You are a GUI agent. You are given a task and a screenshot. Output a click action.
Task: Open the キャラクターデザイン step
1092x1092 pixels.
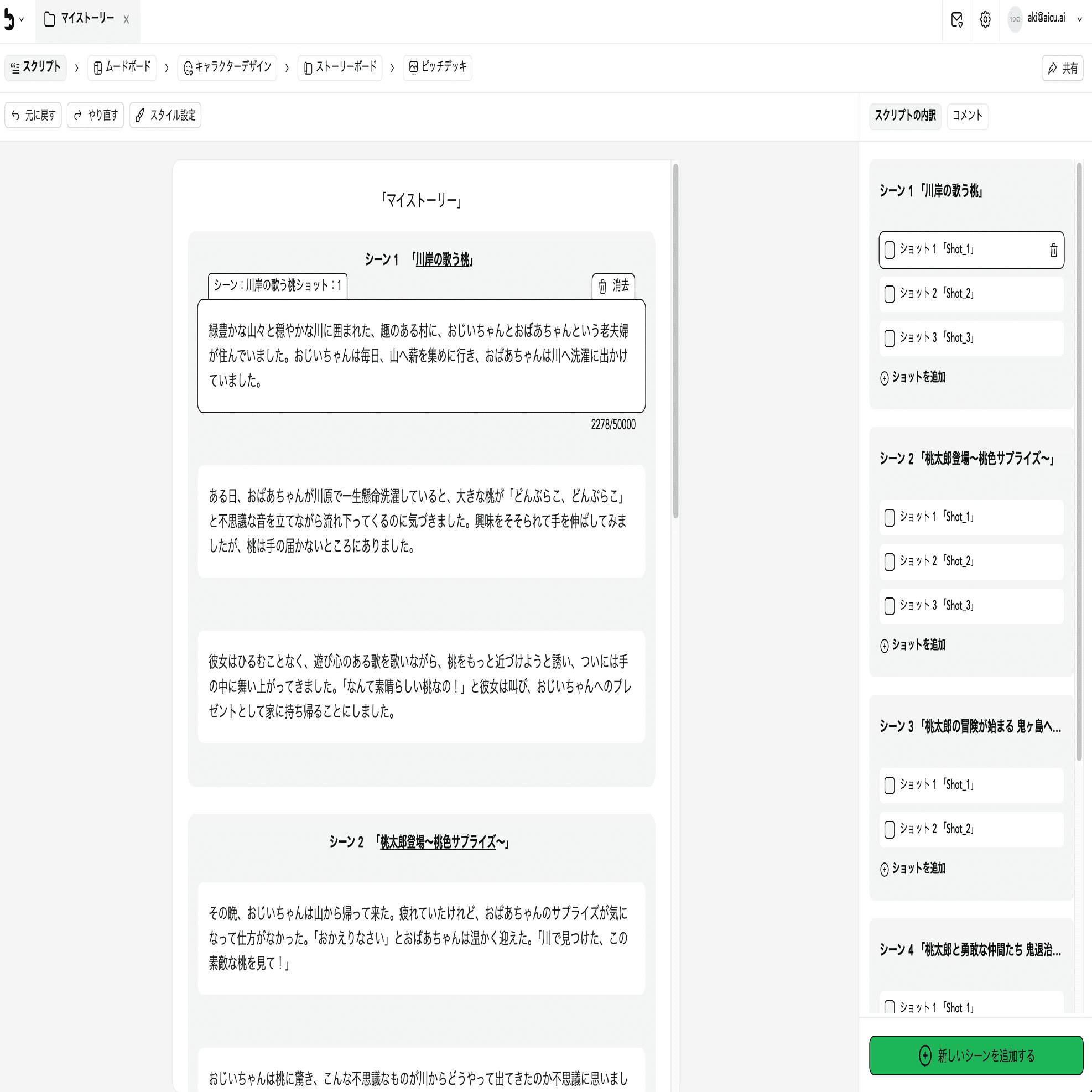click(227, 68)
